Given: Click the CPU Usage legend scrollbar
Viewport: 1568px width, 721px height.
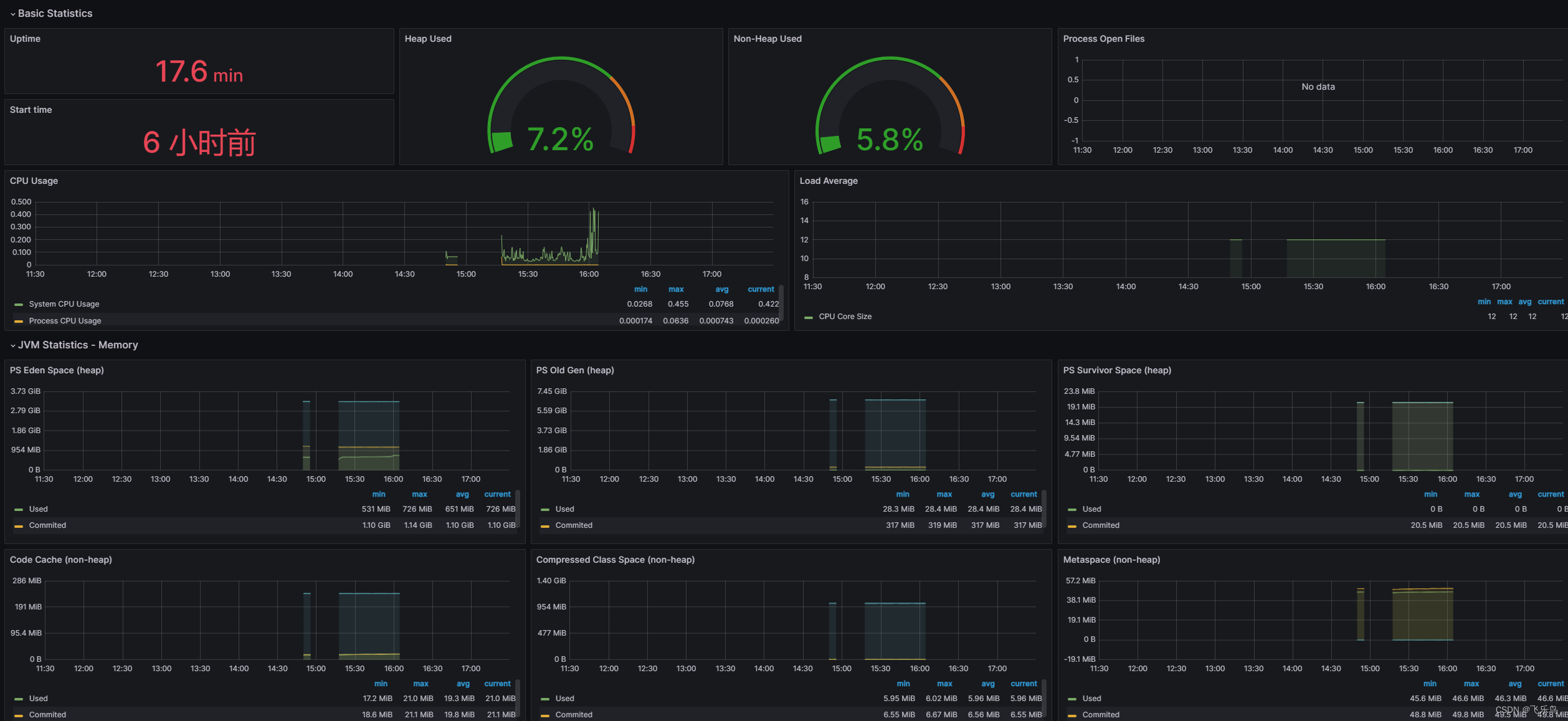Looking at the screenshot, I should coord(781,302).
